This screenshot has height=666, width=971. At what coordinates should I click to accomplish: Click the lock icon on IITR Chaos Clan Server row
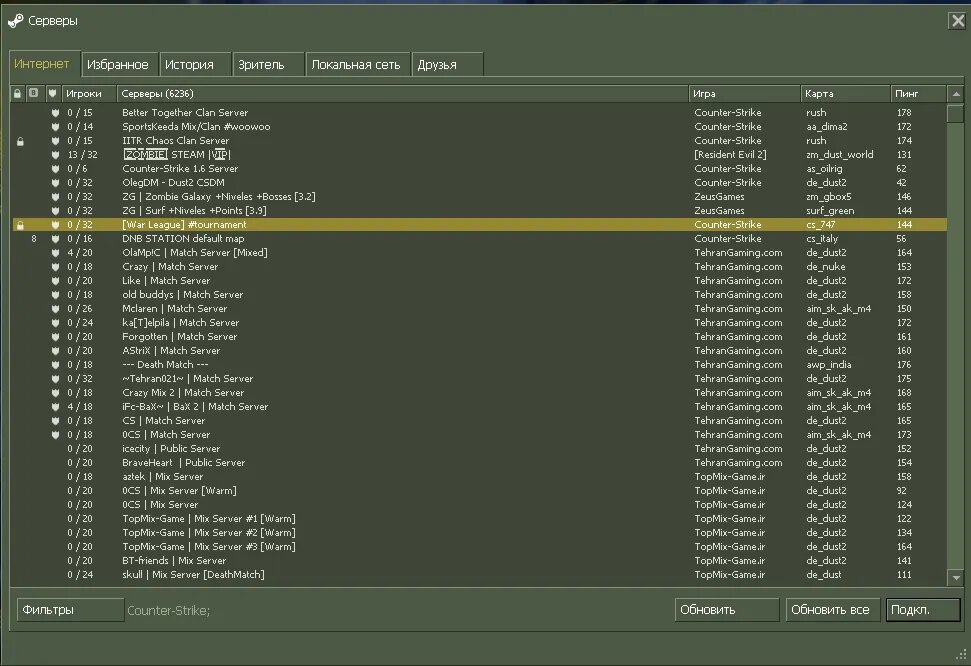pos(20,141)
